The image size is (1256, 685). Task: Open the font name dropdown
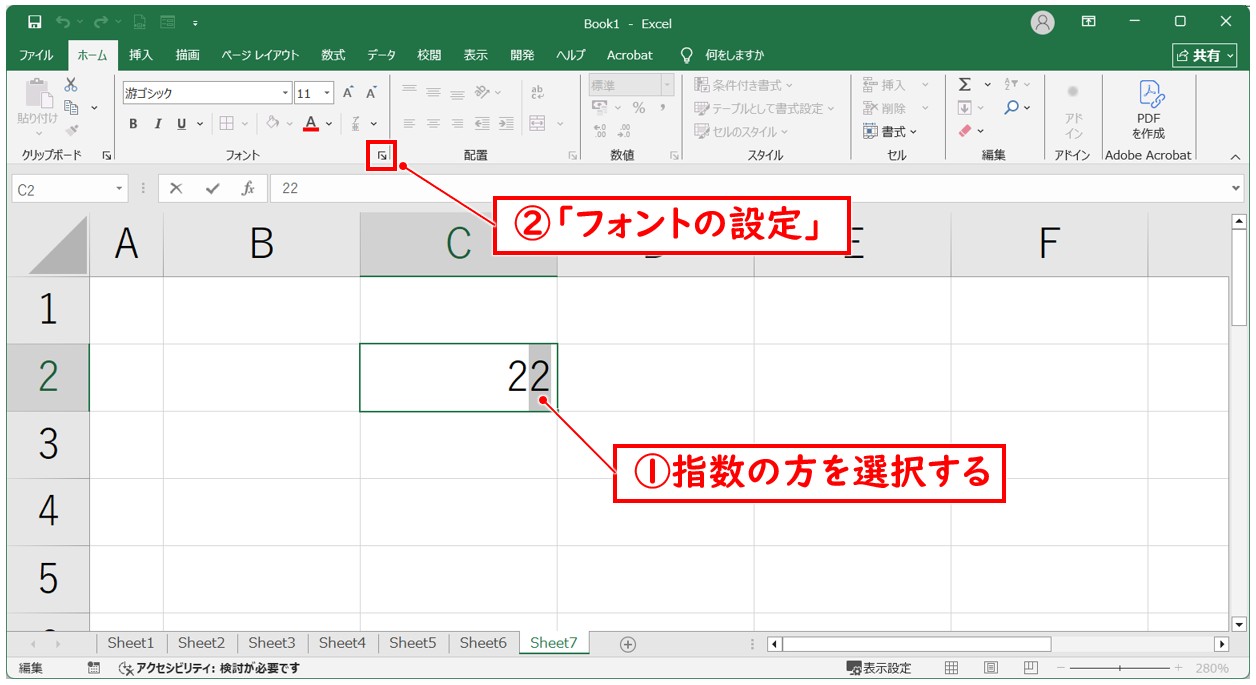[286, 93]
